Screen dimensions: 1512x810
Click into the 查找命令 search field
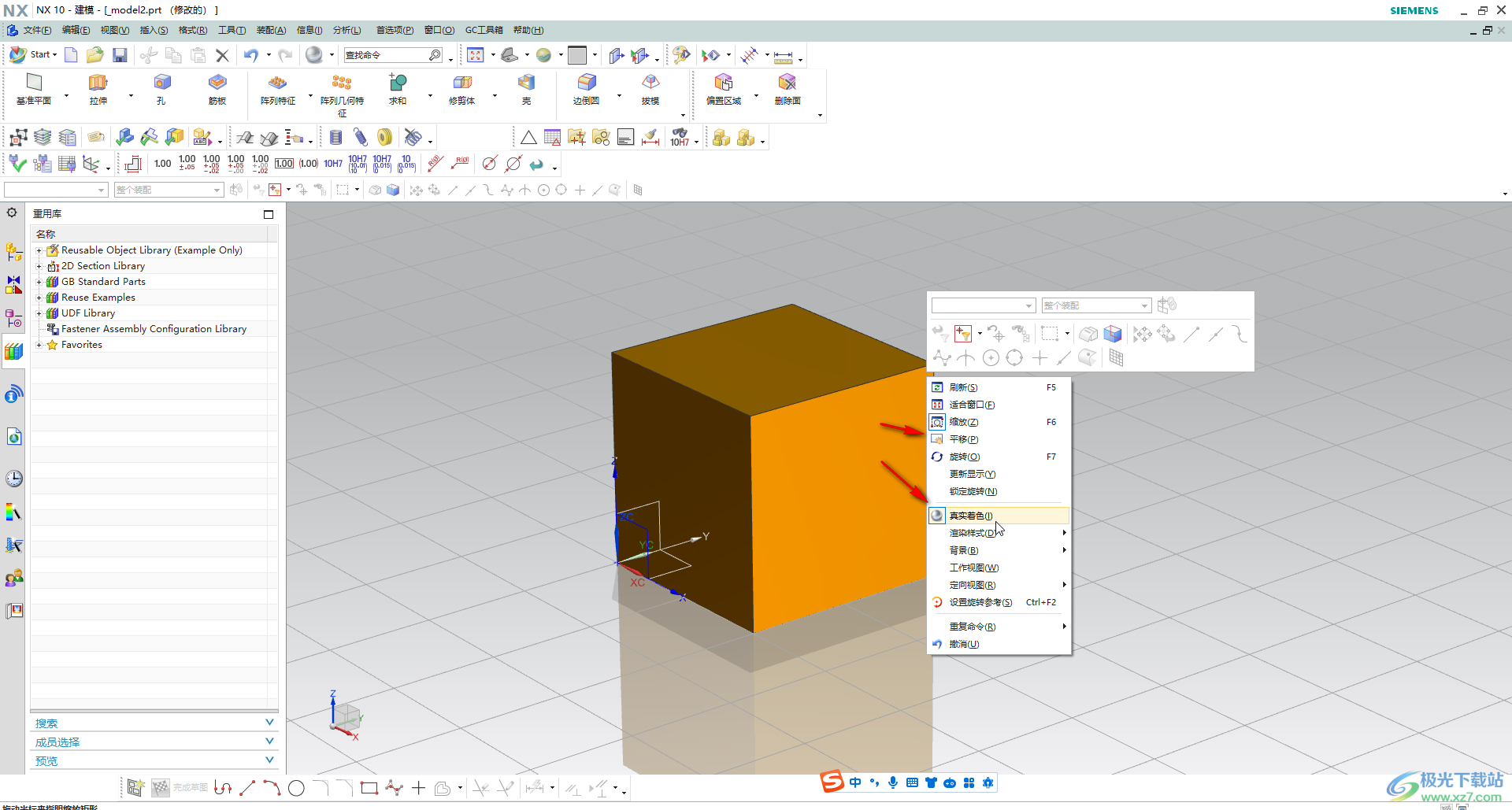(x=386, y=55)
